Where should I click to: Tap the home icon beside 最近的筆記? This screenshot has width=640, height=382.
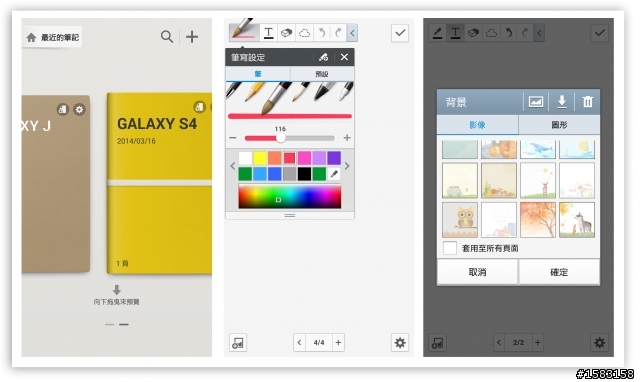[31, 38]
